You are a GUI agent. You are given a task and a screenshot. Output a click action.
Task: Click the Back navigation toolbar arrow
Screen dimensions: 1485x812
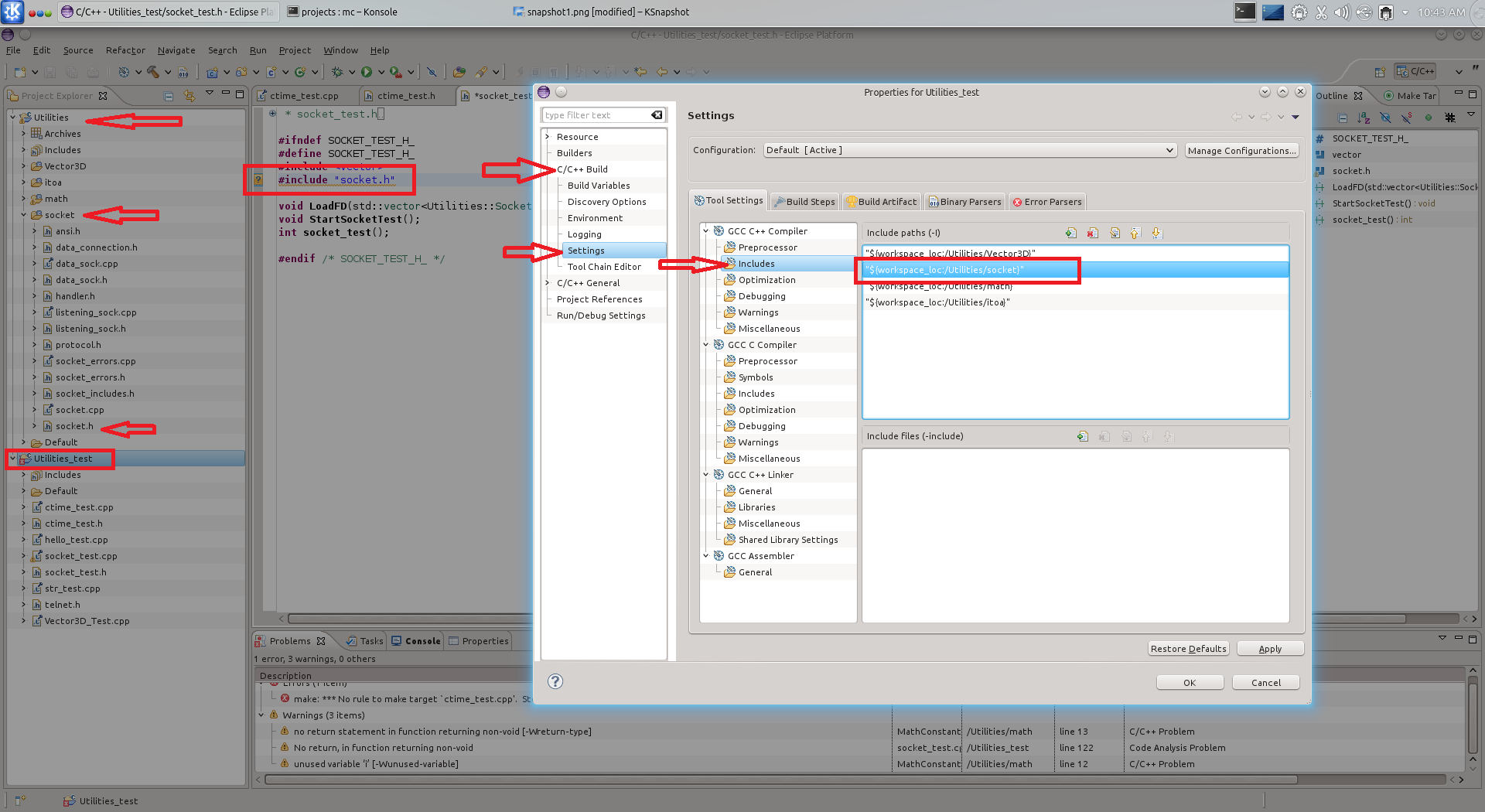662,72
